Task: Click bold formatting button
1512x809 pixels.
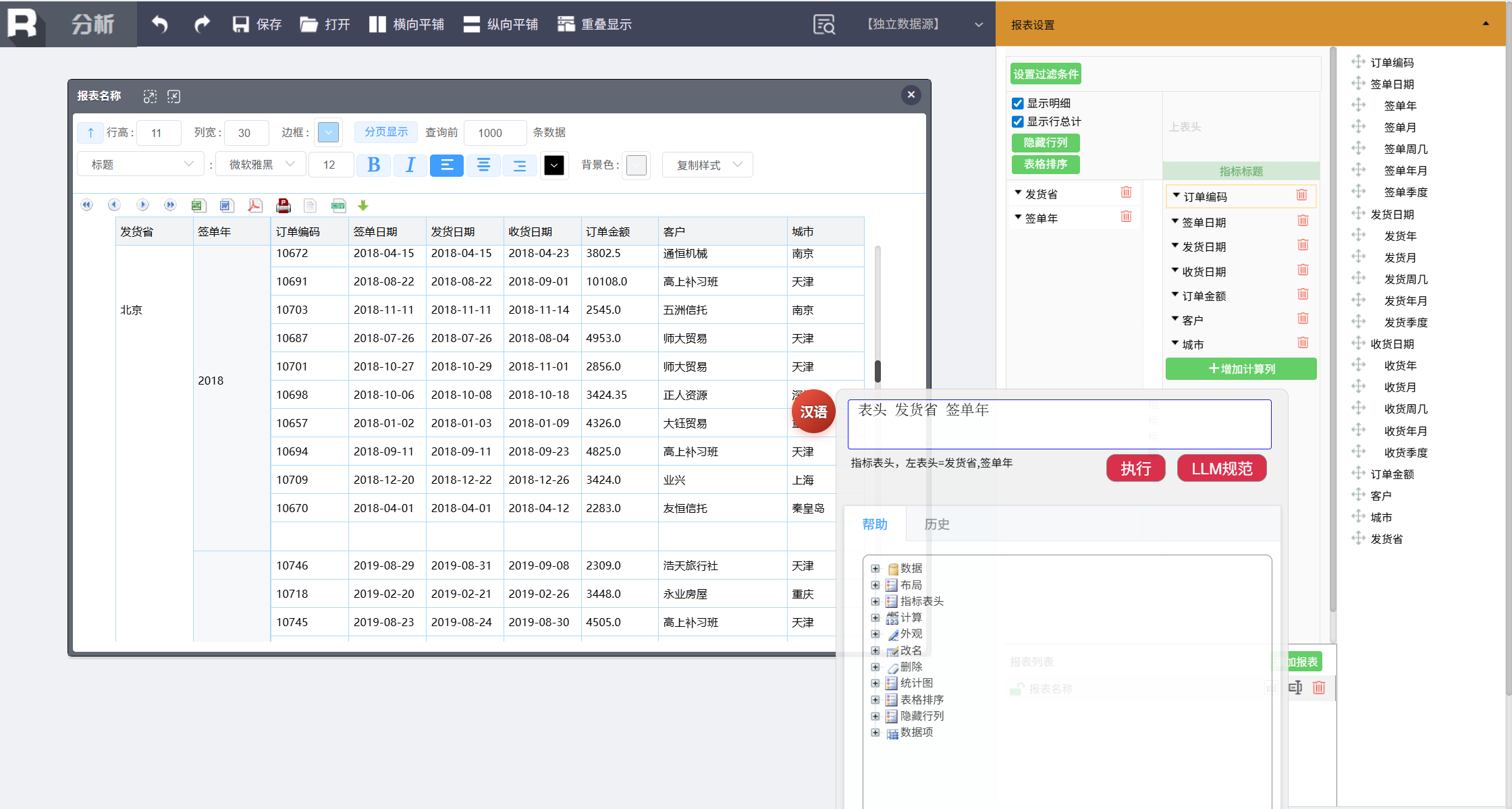Action: 373,165
